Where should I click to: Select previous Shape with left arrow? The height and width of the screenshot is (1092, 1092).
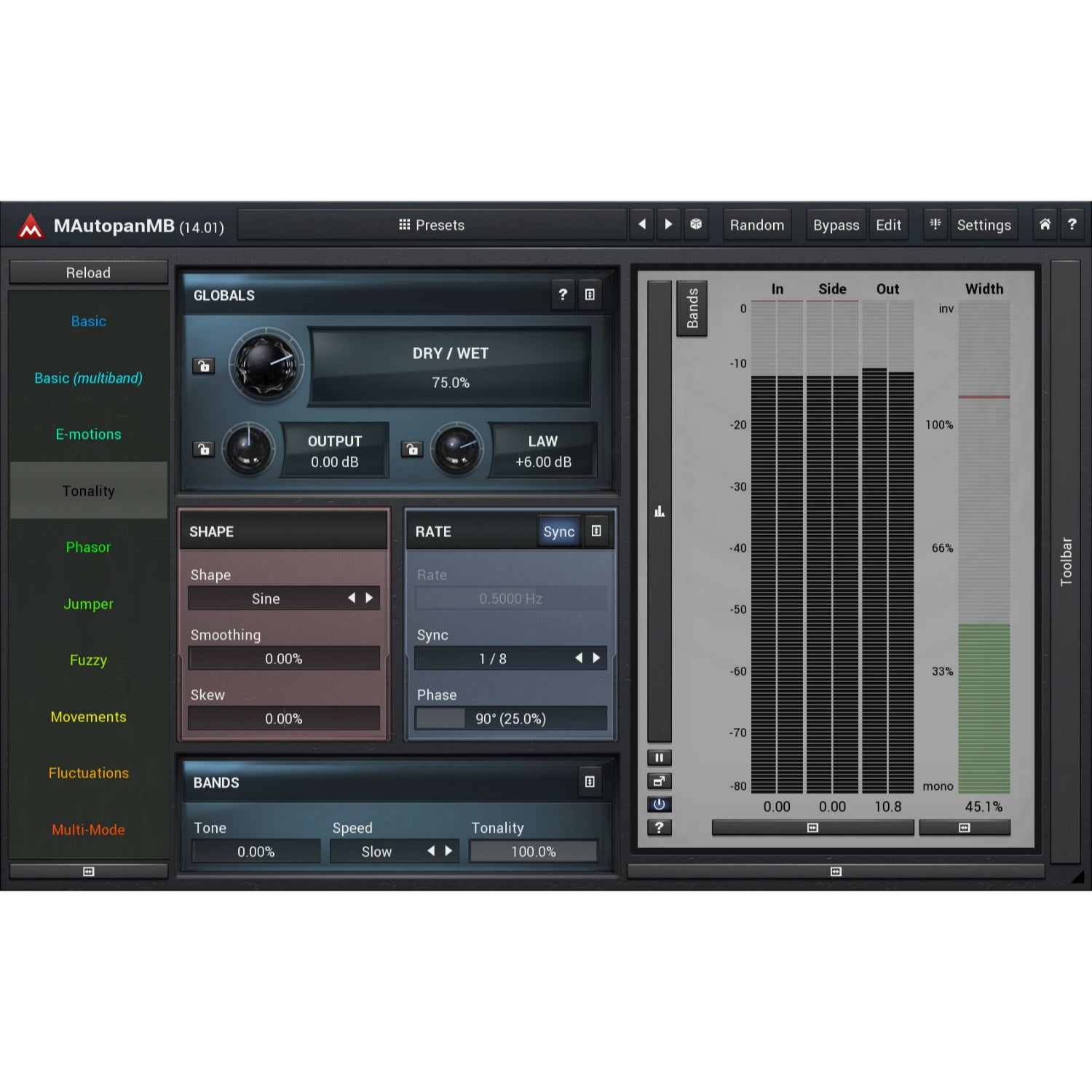[x=352, y=598]
